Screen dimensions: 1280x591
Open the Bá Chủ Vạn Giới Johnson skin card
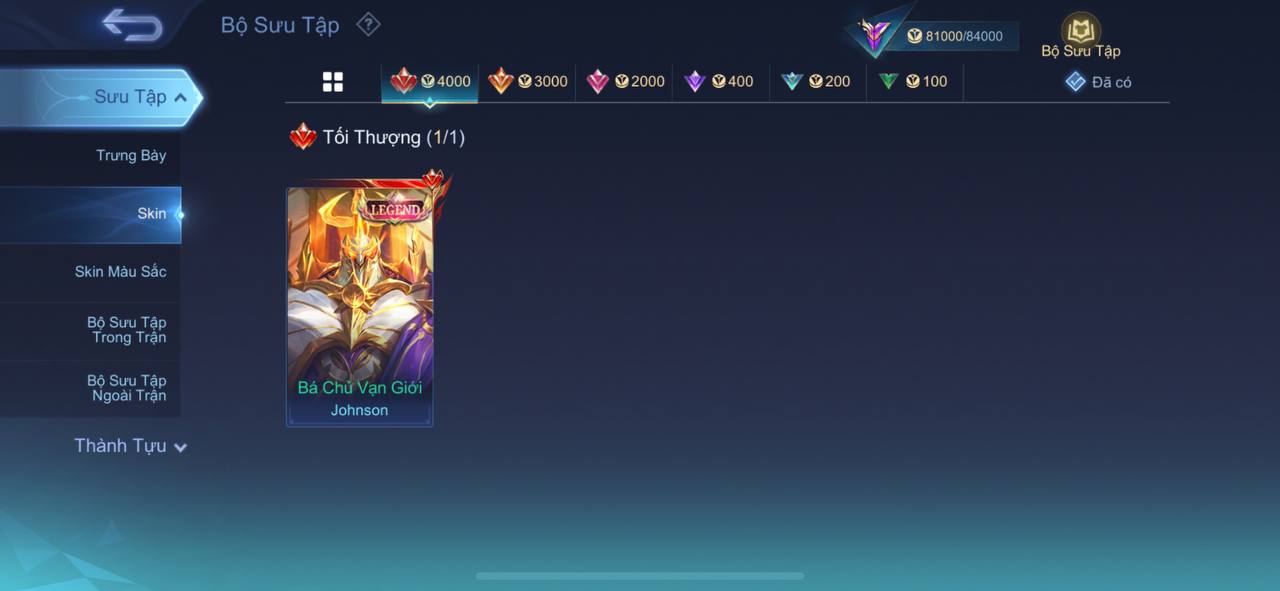coord(360,306)
